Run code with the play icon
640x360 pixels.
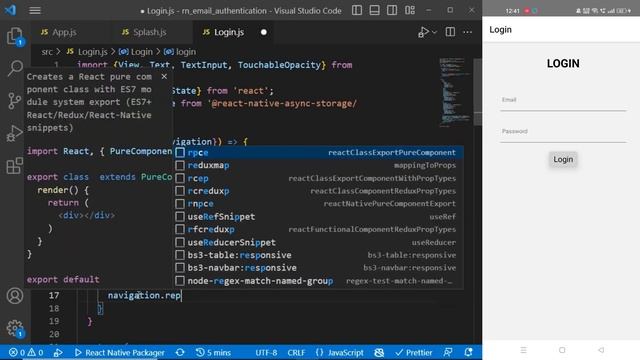click(x=423, y=32)
